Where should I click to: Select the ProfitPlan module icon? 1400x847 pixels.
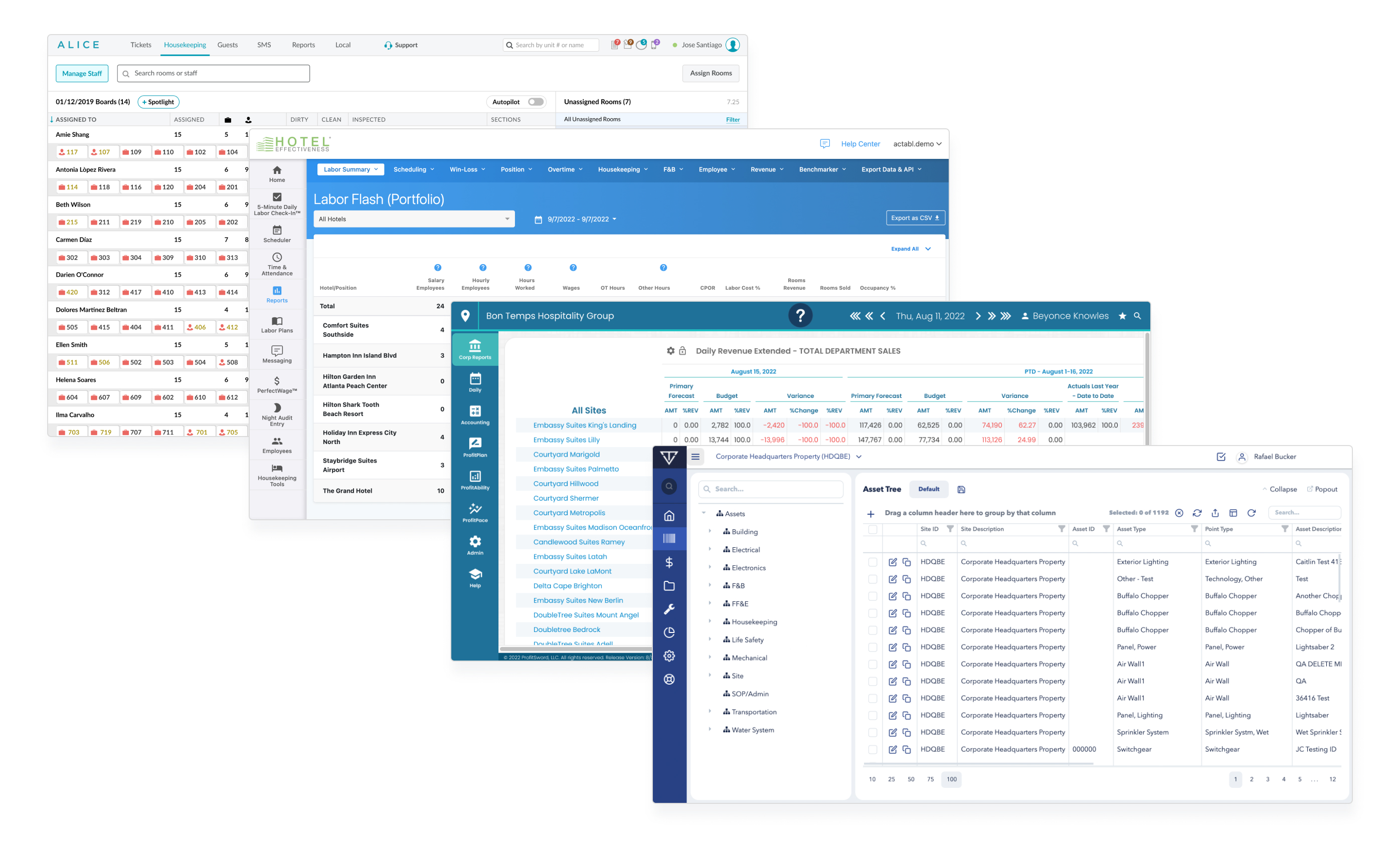pyautogui.click(x=475, y=446)
